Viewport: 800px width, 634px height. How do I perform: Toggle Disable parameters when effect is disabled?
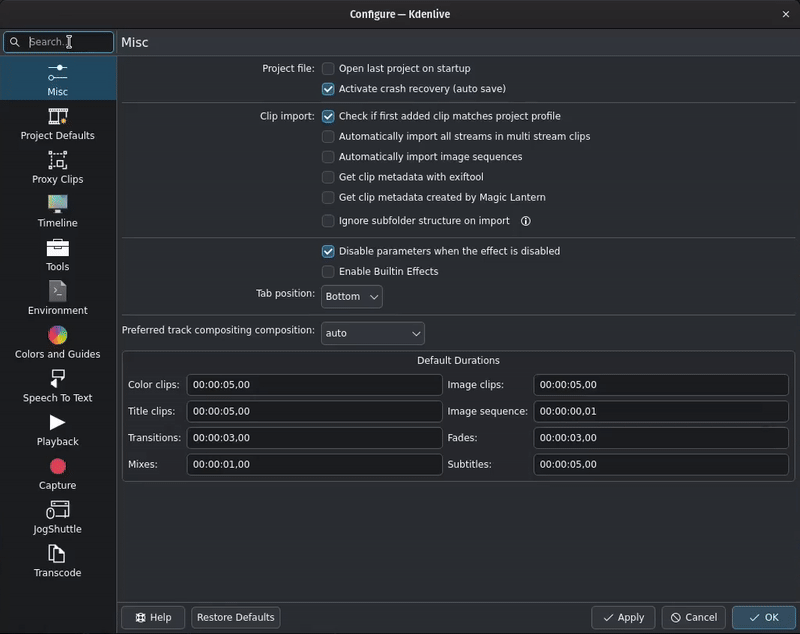pyautogui.click(x=328, y=251)
